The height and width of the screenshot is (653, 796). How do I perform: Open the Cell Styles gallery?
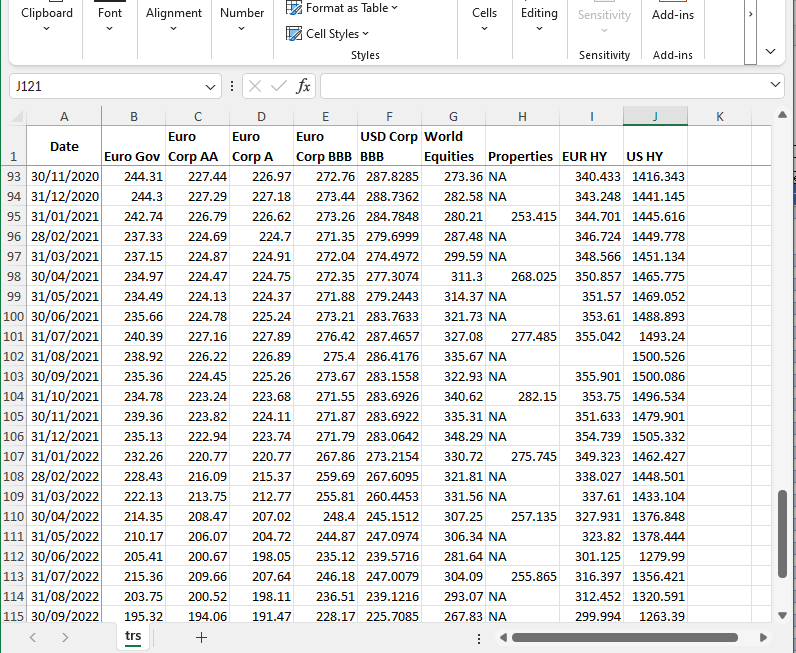(x=327, y=34)
